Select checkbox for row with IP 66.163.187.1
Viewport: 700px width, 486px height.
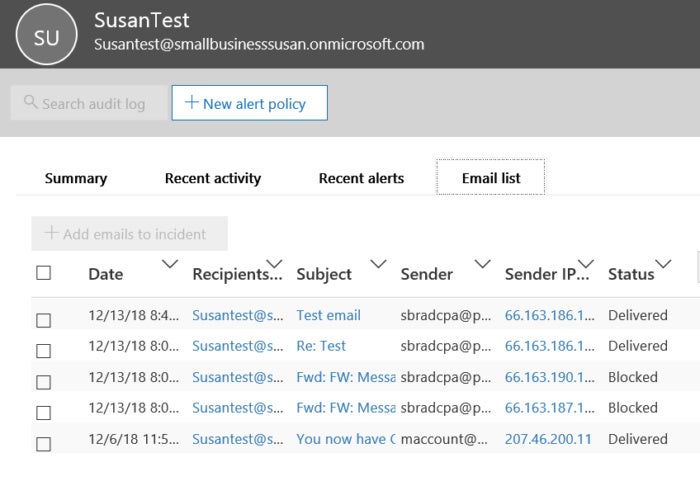click(x=43, y=413)
